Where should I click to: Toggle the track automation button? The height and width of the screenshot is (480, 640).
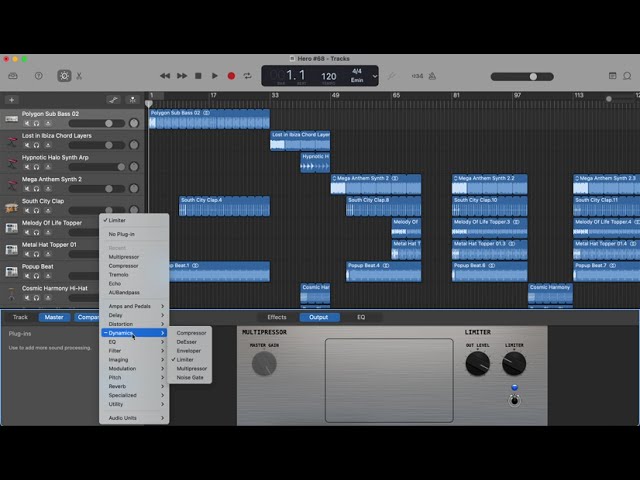click(x=113, y=100)
